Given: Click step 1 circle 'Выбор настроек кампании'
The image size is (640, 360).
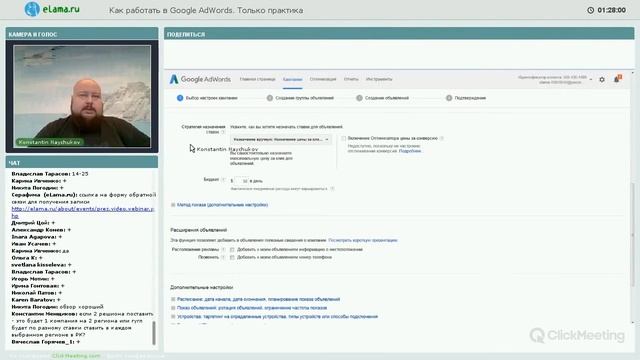Looking at the screenshot, I should [180, 98].
